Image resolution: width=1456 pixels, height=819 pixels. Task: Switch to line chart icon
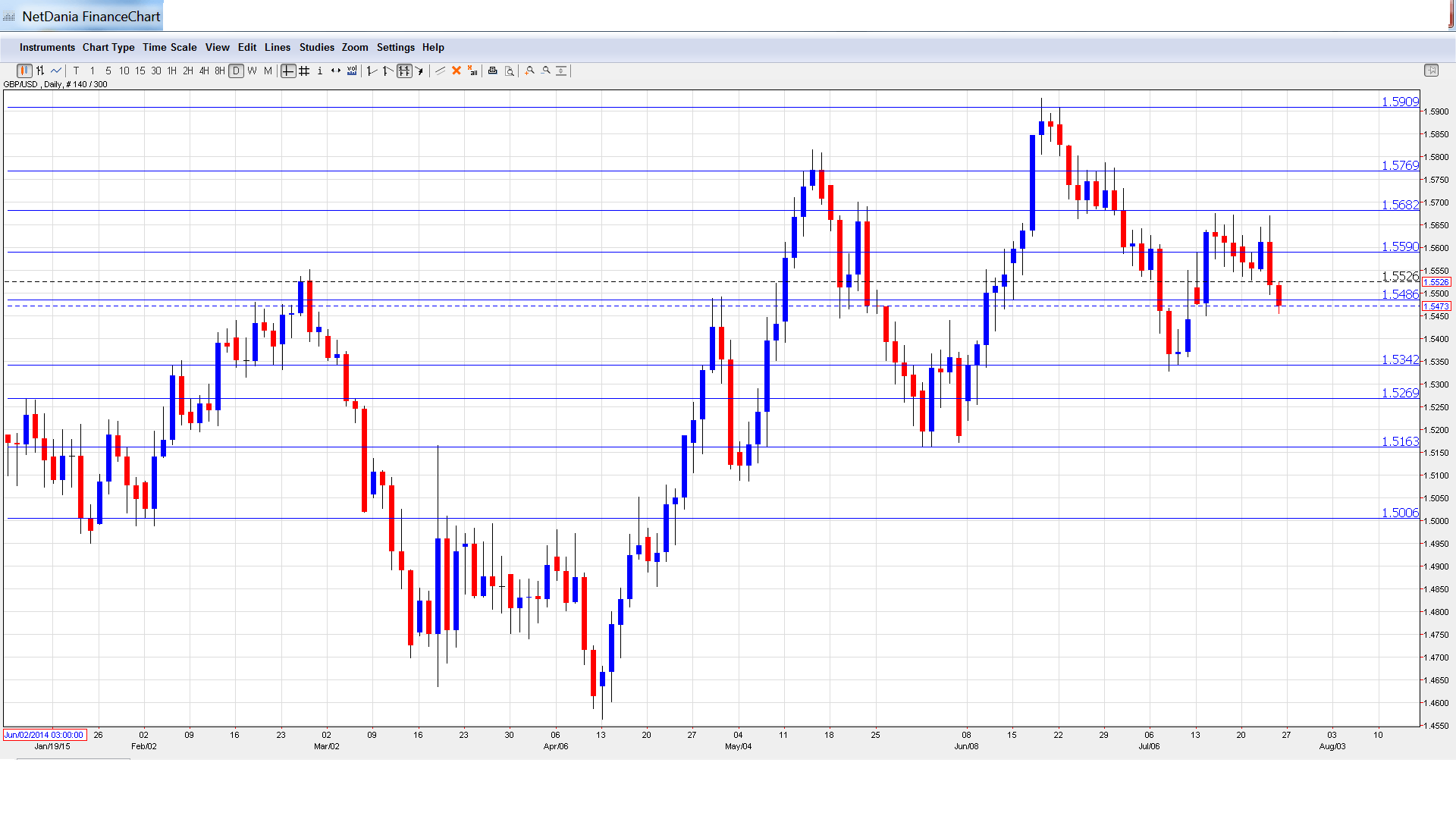(56, 71)
